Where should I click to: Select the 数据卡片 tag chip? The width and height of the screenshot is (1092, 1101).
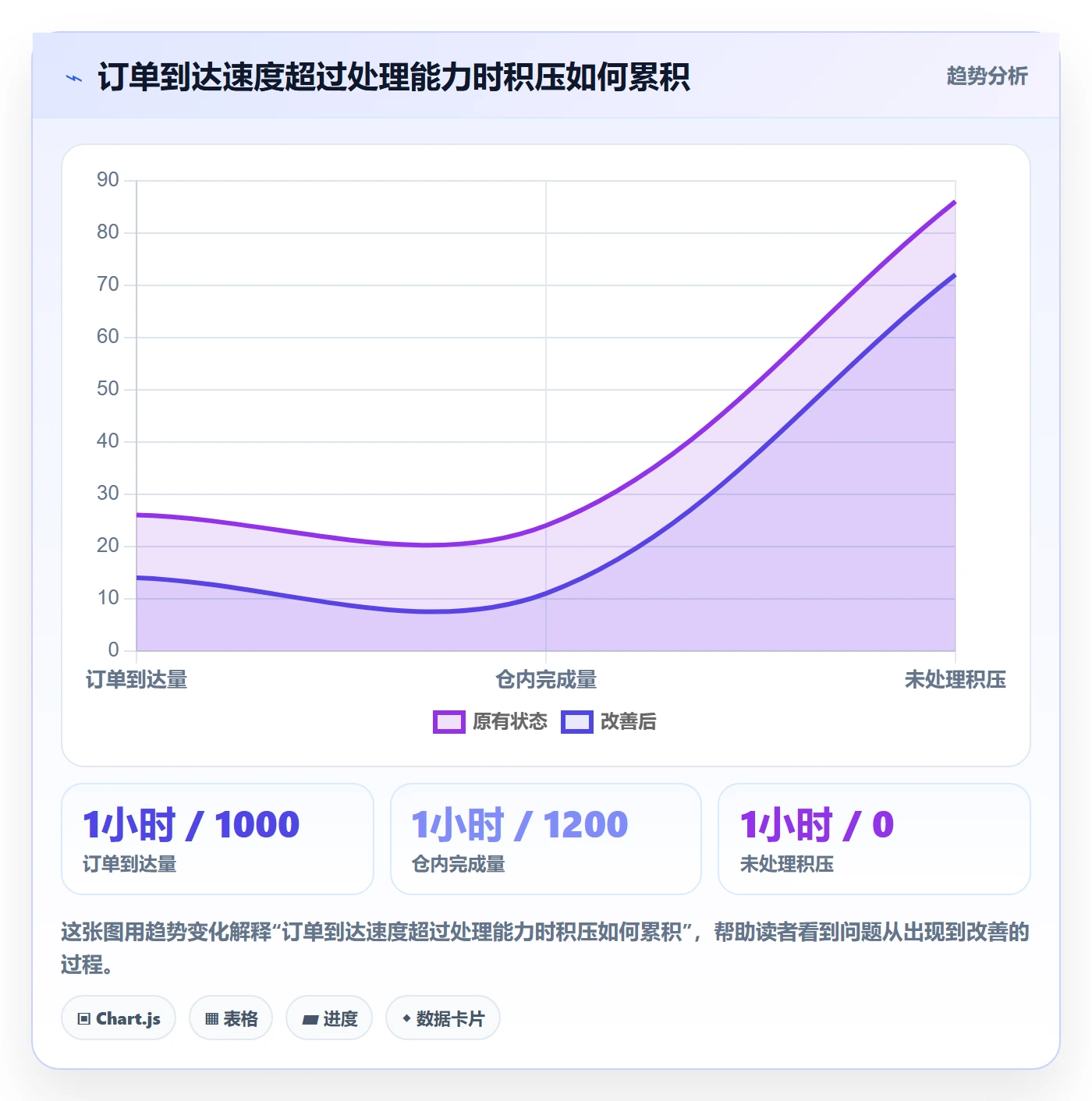443,1018
